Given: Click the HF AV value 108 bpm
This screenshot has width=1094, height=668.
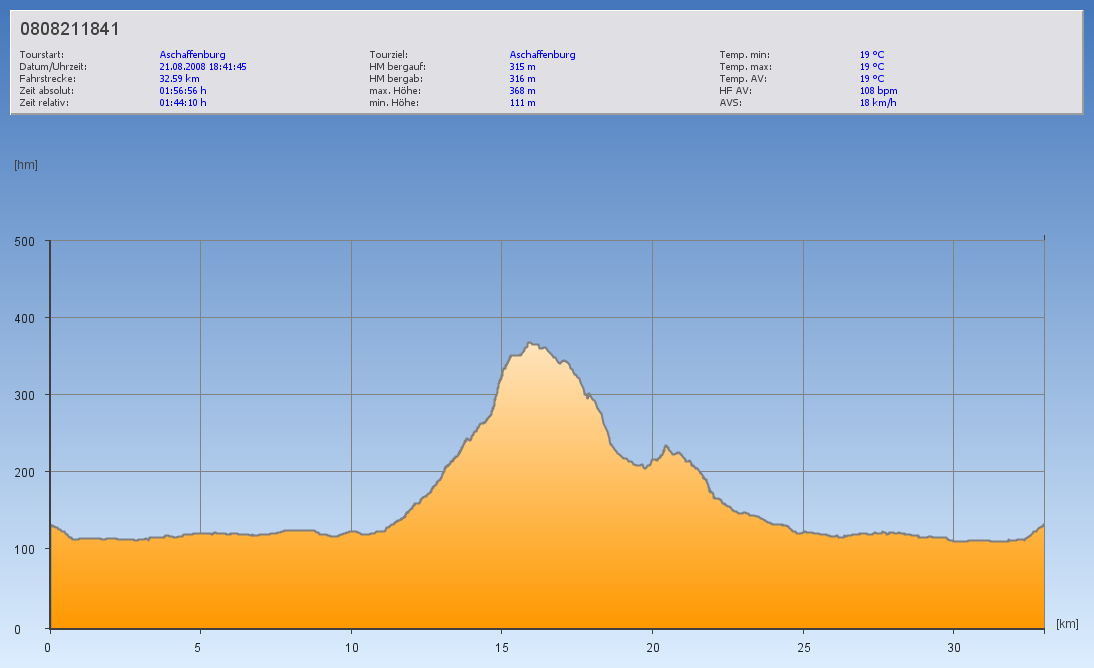Looking at the screenshot, I should tap(878, 90).
